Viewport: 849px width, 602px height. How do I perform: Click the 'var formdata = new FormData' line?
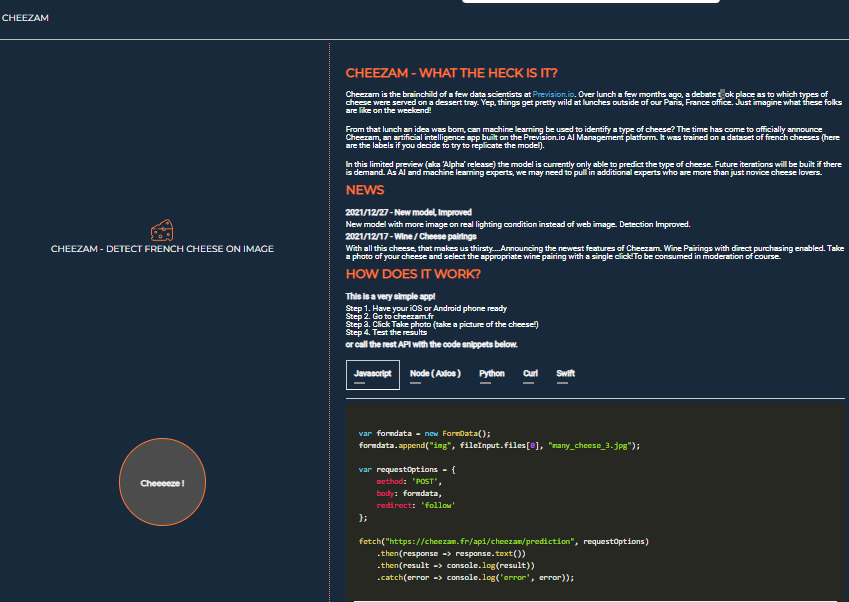click(424, 434)
